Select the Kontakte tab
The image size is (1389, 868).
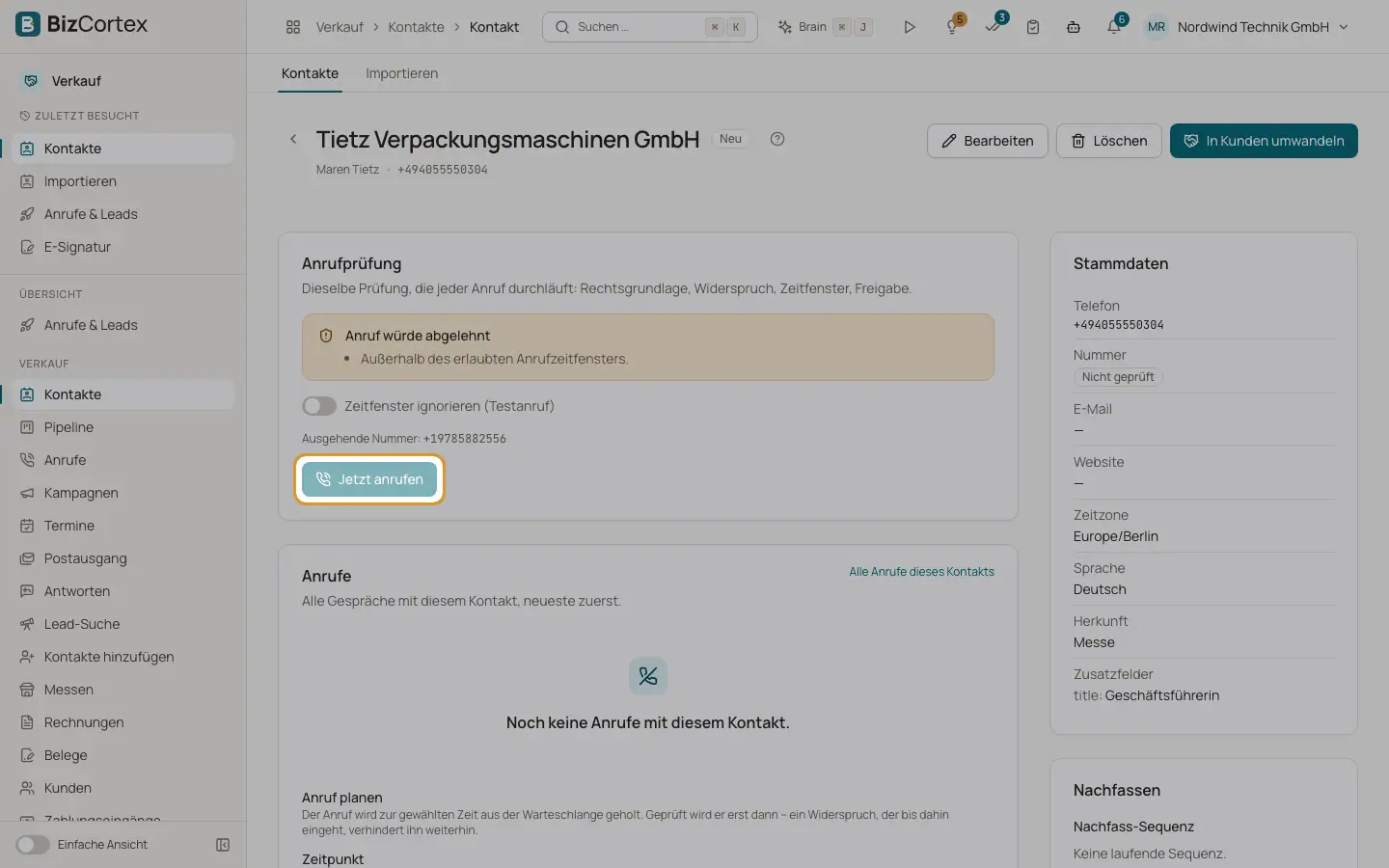[310, 73]
